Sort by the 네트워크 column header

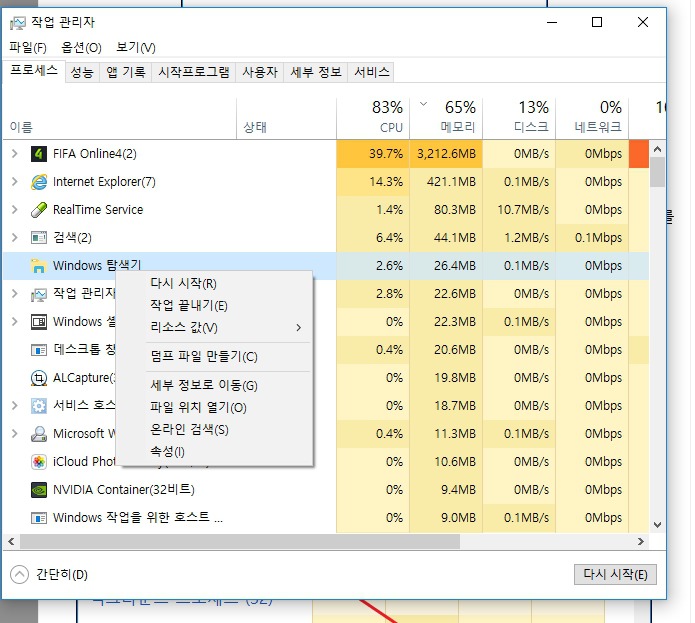(592, 118)
